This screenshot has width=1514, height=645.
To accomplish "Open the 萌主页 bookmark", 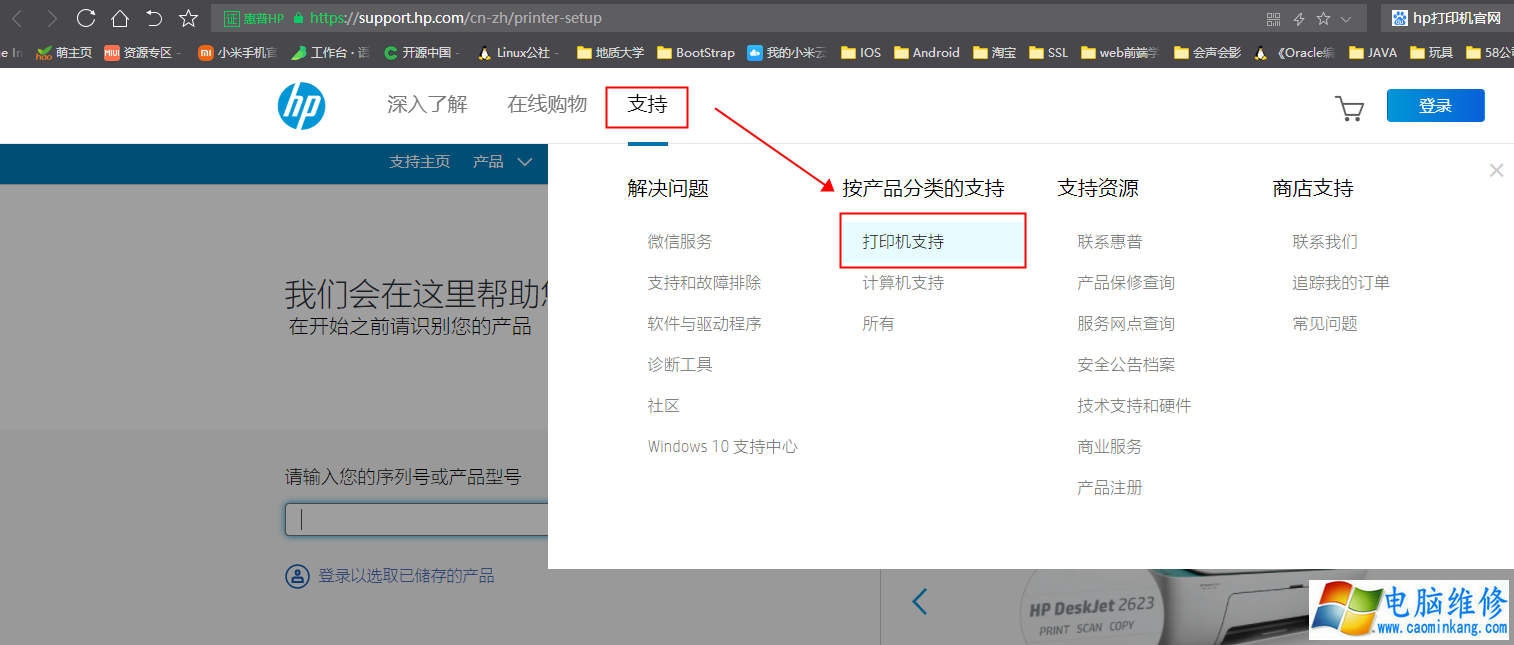I will pyautogui.click(x=64, y=53).
